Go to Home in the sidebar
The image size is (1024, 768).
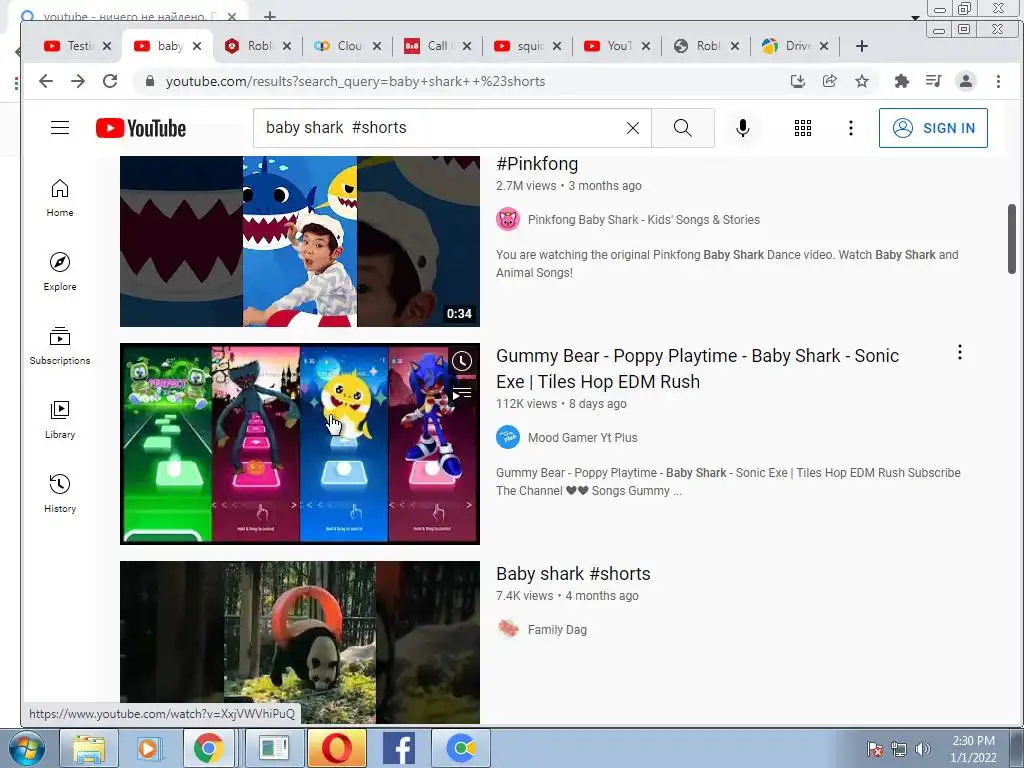(59, 198)
